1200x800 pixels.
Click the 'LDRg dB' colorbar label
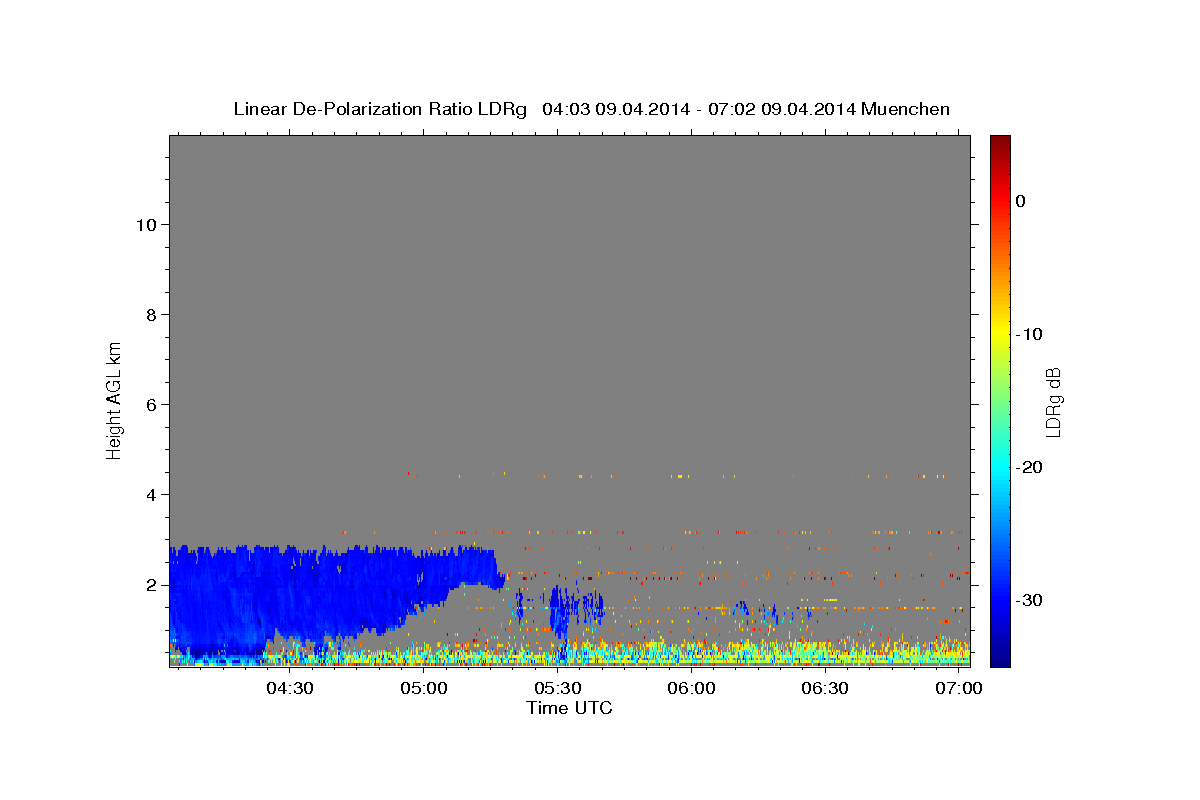(1053, 402)
